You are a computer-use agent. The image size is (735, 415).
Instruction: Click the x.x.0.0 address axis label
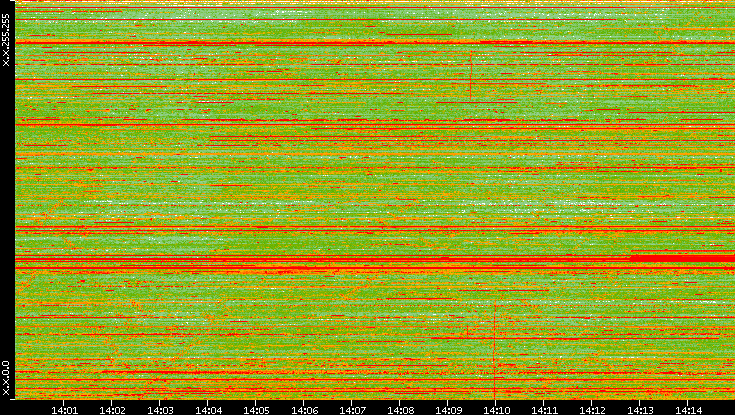point(6,378)
